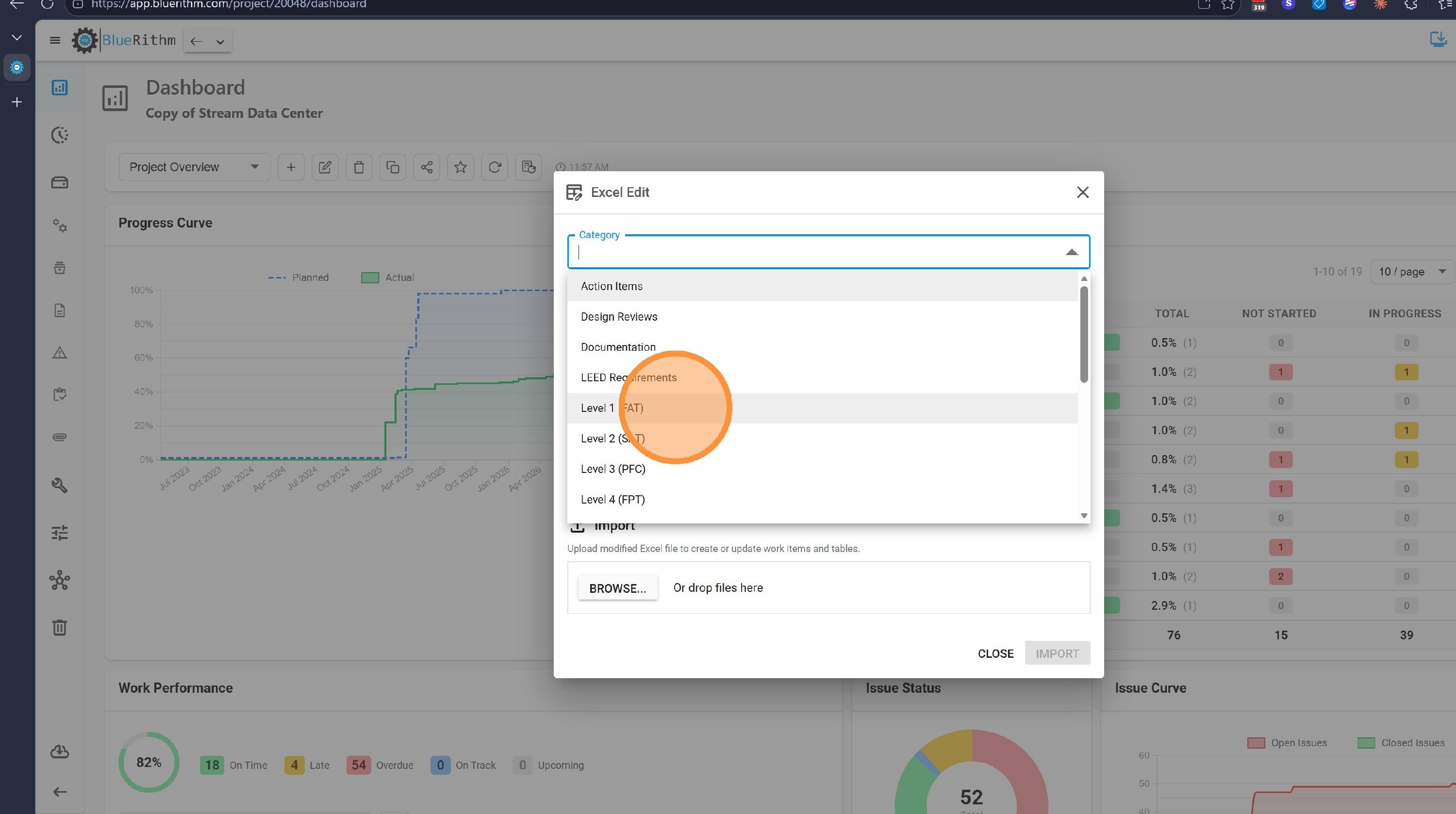This screenshot has height=814, width=1456.
Task: Toggle the Closed Issues legend entry
Action: click(x=1401, y=743)
